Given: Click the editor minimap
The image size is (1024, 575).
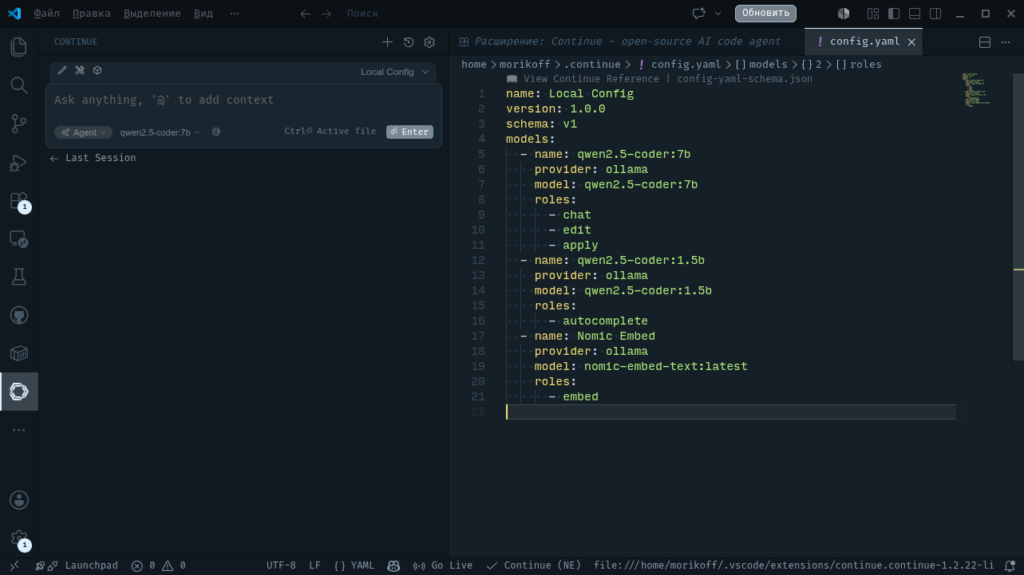Looking at the screenshot, I should [x=978, y=90].
